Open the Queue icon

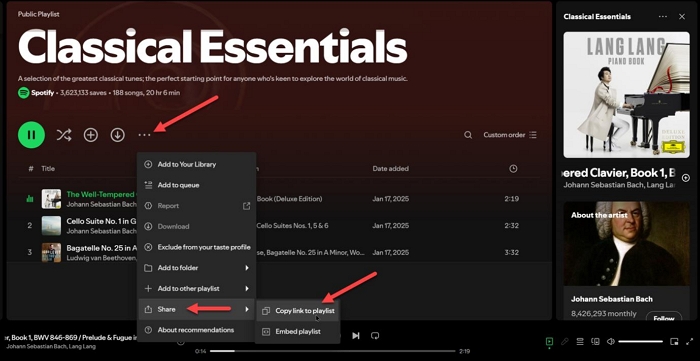(x=580, y=341)
